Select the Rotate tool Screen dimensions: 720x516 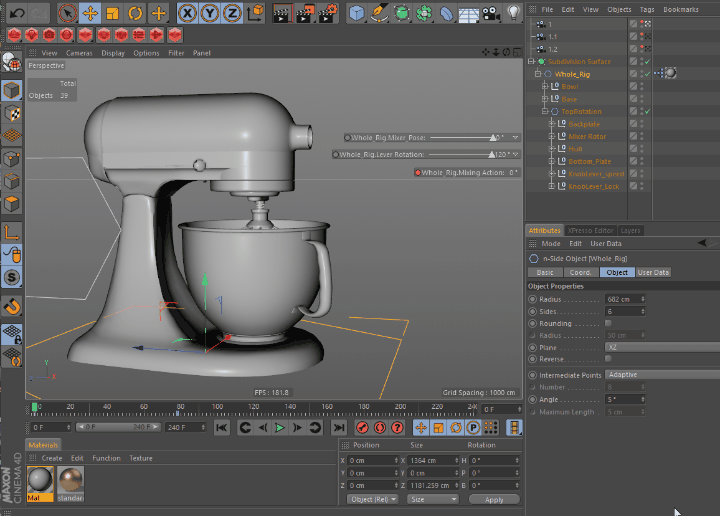(135, 13)
